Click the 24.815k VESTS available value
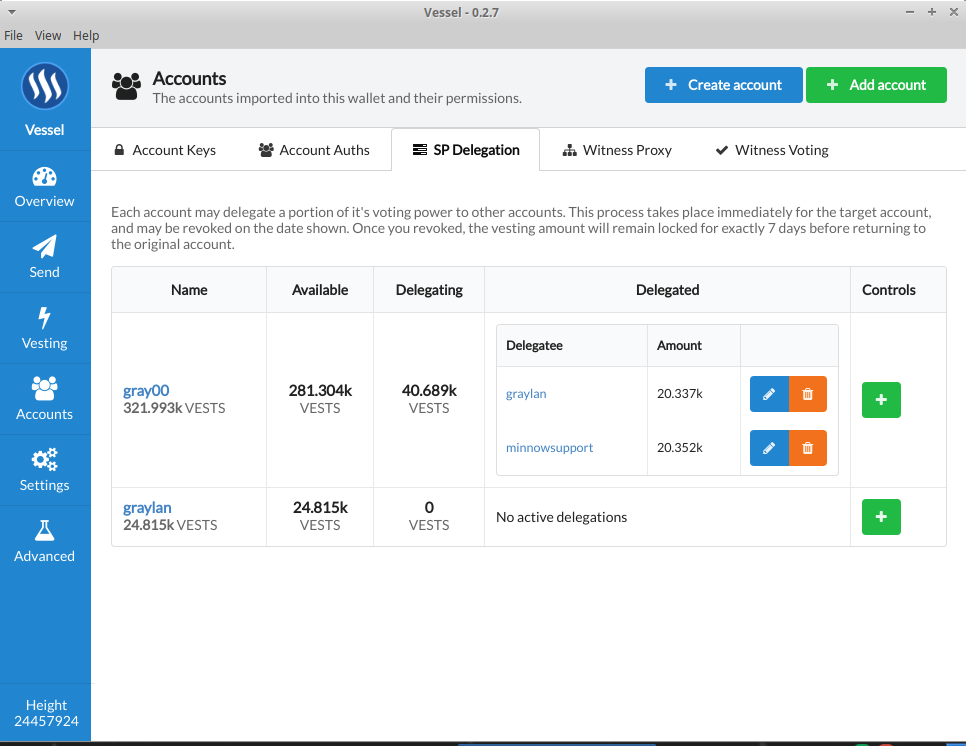The height and width of the screenshot is (746, 966). [320, 516]
